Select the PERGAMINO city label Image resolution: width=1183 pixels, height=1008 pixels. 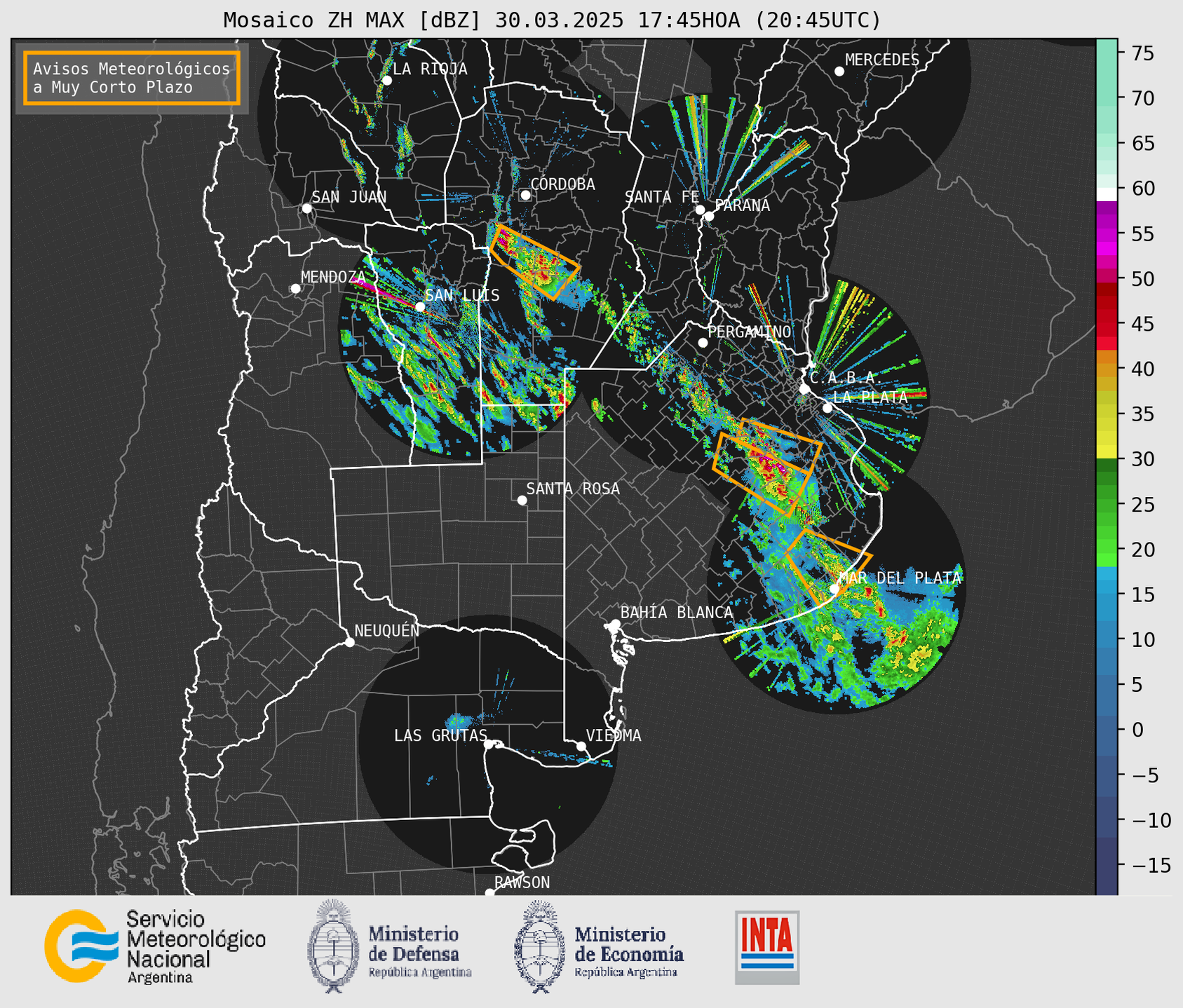point(749,332)
